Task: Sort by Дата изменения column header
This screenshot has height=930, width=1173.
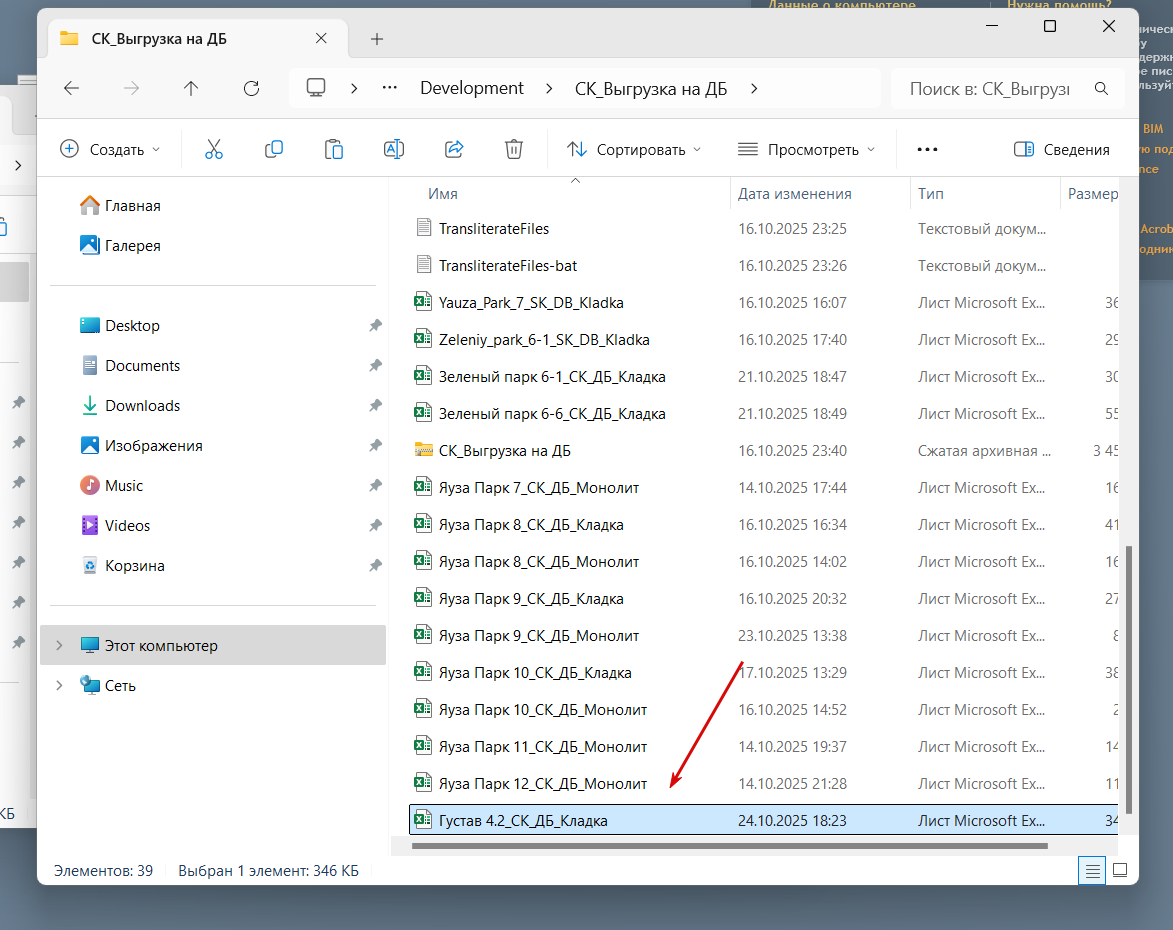Action: coord(794,194)
